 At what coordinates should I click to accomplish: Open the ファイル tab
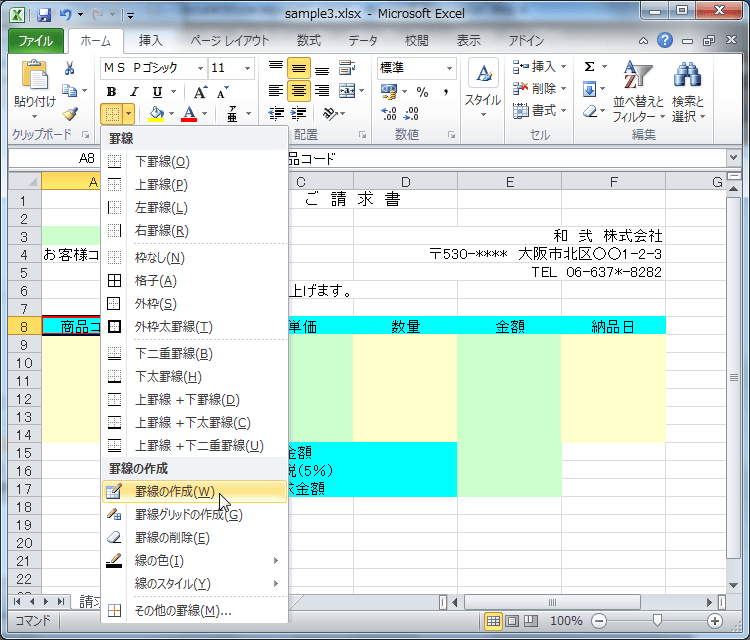click(36, 41)
